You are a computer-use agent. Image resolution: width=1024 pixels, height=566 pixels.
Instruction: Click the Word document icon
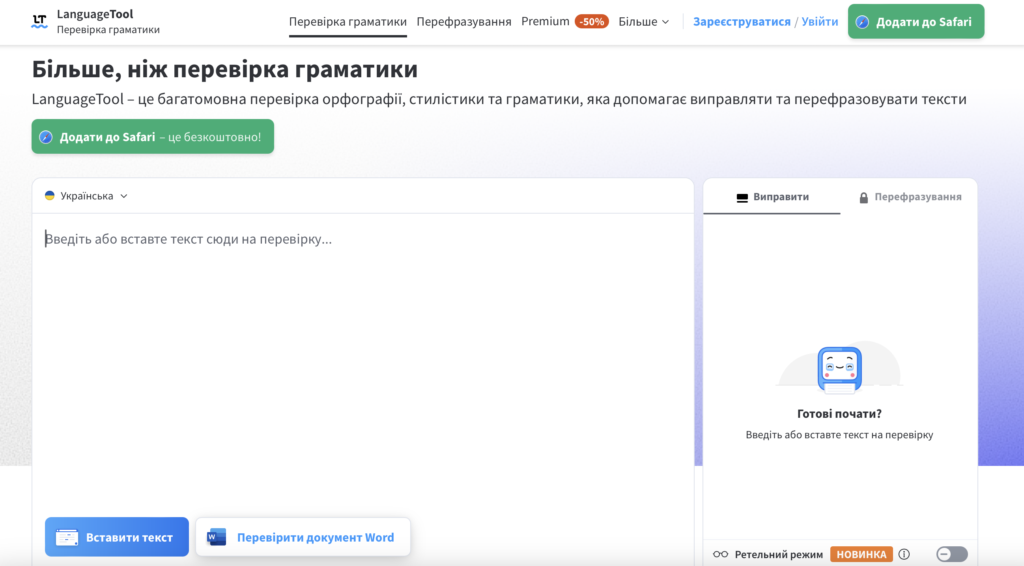point(217,537)
